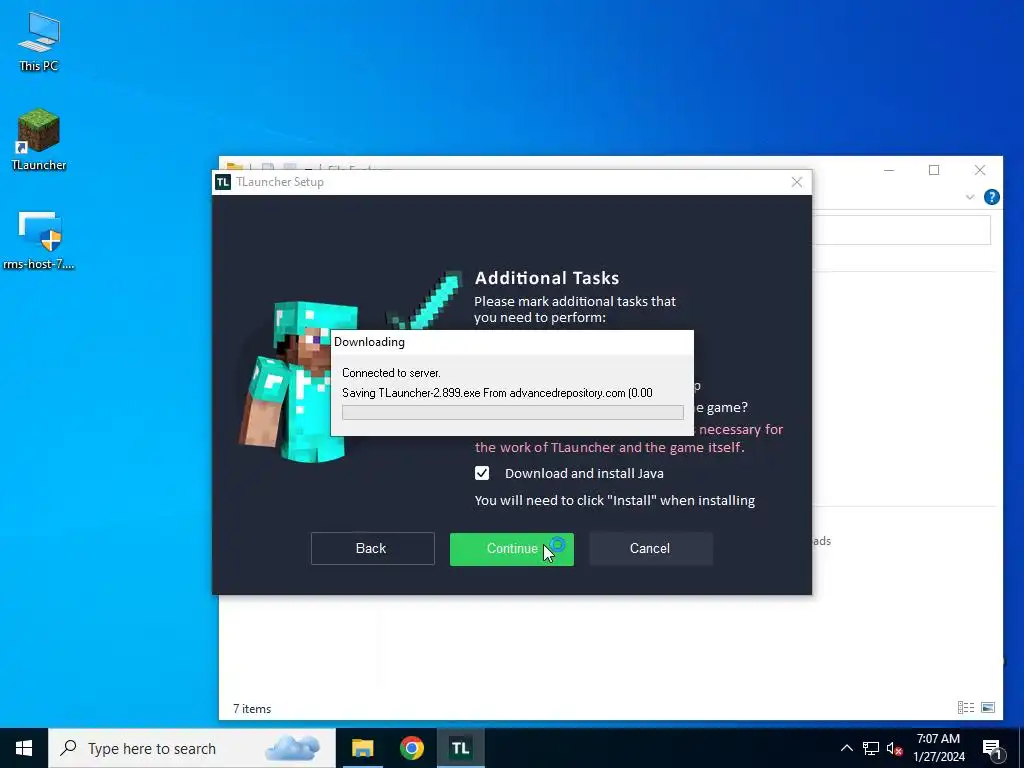Click the Back button
Image resolution: width=1024 pixels, height=768 pixels.
pyautogui.click(x=372, y=549)
